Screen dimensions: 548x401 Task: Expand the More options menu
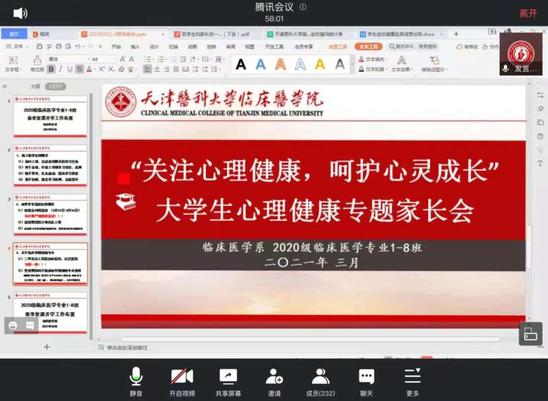[412, 382]
